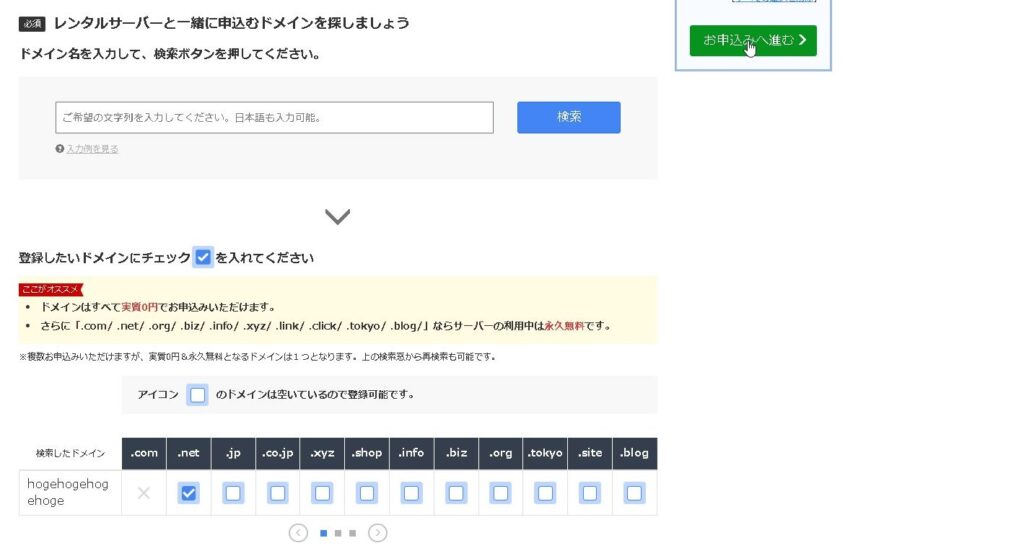1024x556 pixels.
Task: Focus the domain name text input field
Action: click(x=274, y=118)
